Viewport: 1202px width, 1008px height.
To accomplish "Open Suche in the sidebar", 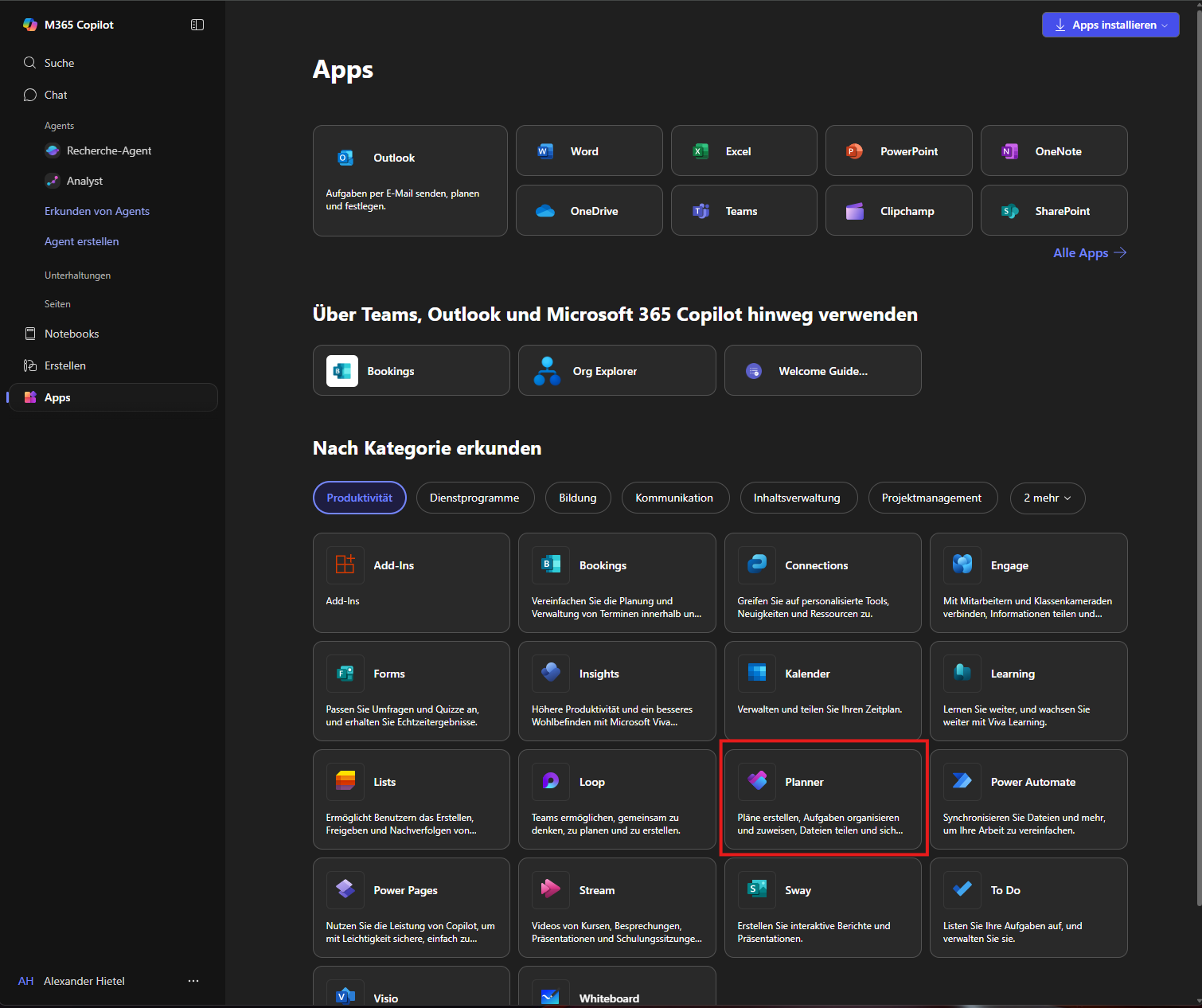I will pos(59,63).
